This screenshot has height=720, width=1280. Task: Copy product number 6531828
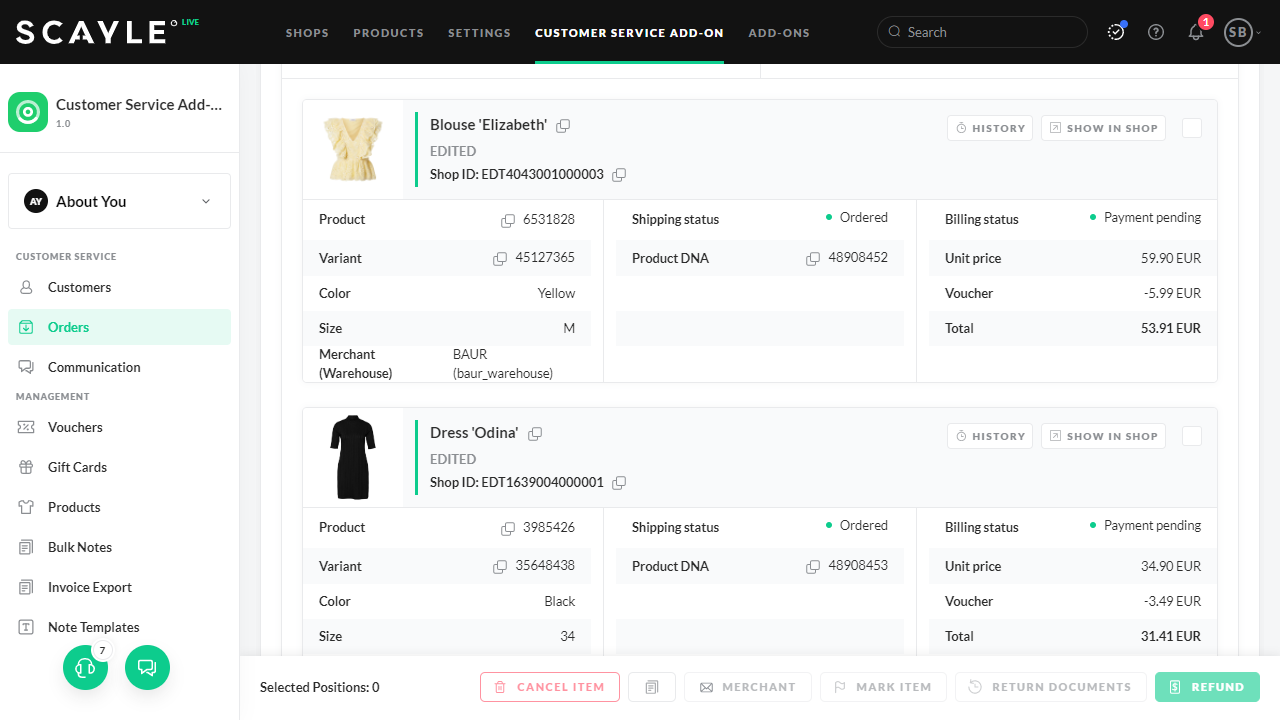(x=508, y=220)
